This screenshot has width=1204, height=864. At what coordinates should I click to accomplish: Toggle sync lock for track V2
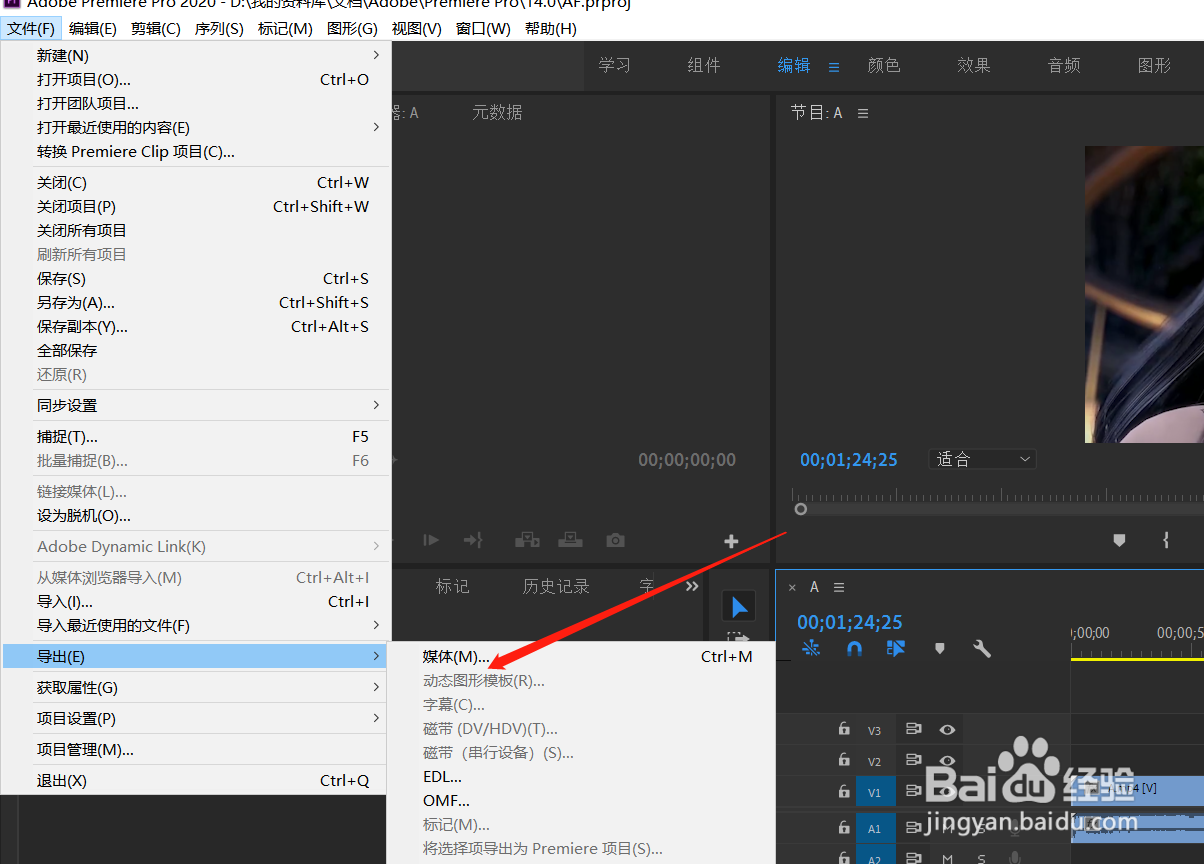(x=913, y=760)
